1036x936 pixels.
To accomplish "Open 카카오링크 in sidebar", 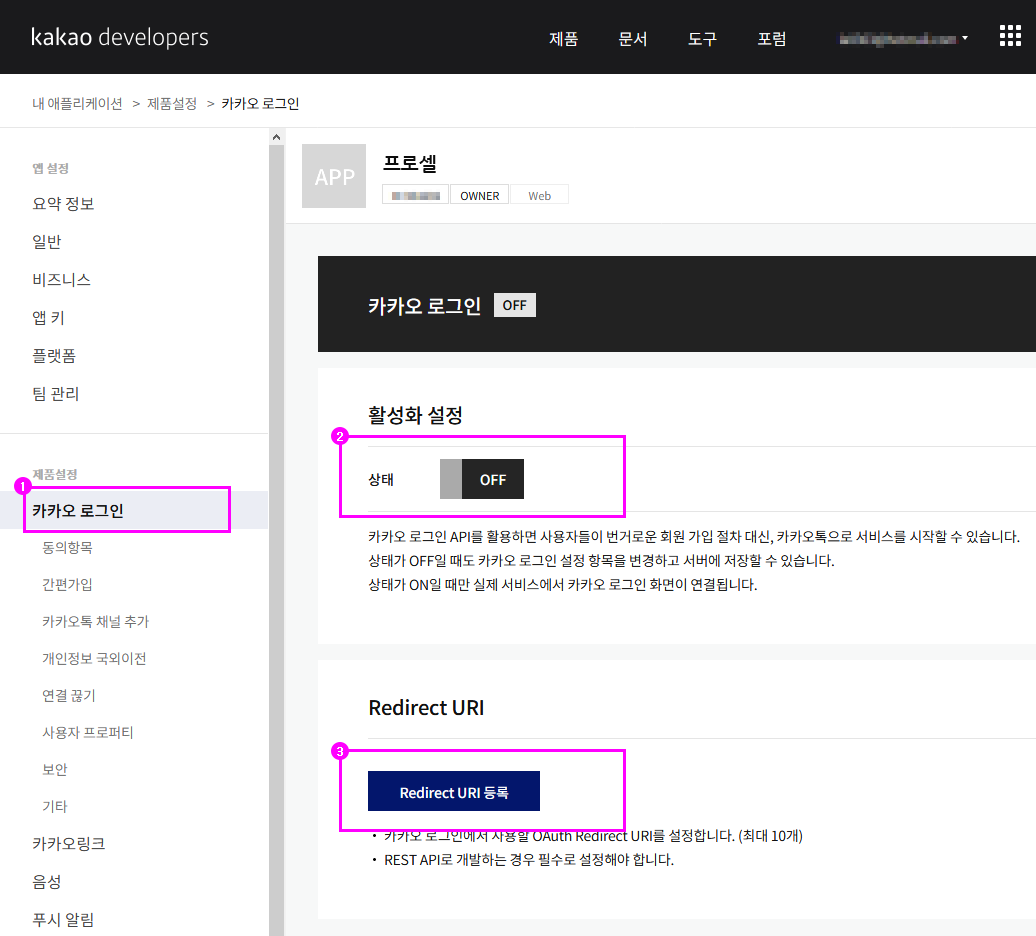I will [69, 844].
